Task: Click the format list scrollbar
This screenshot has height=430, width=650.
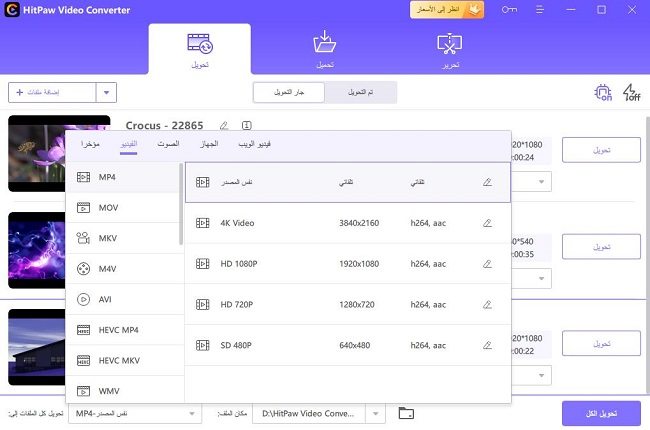Action: point(181,204)
